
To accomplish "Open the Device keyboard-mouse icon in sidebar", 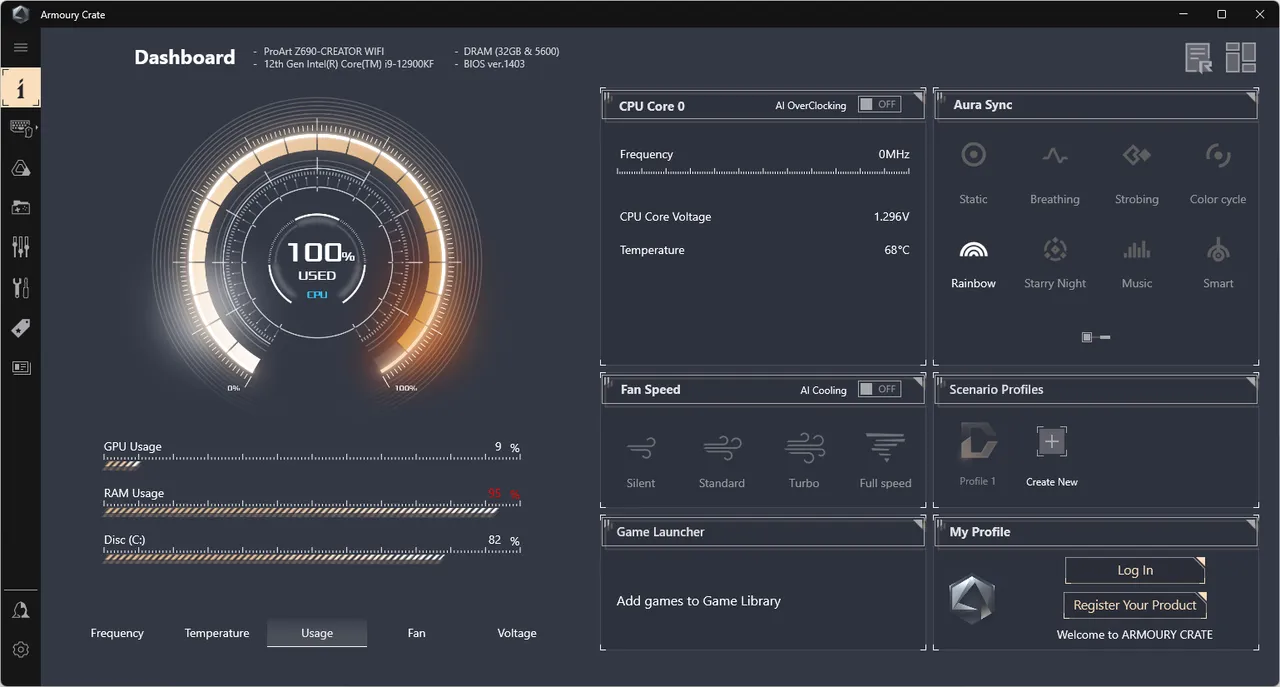I will pos(20,128).
